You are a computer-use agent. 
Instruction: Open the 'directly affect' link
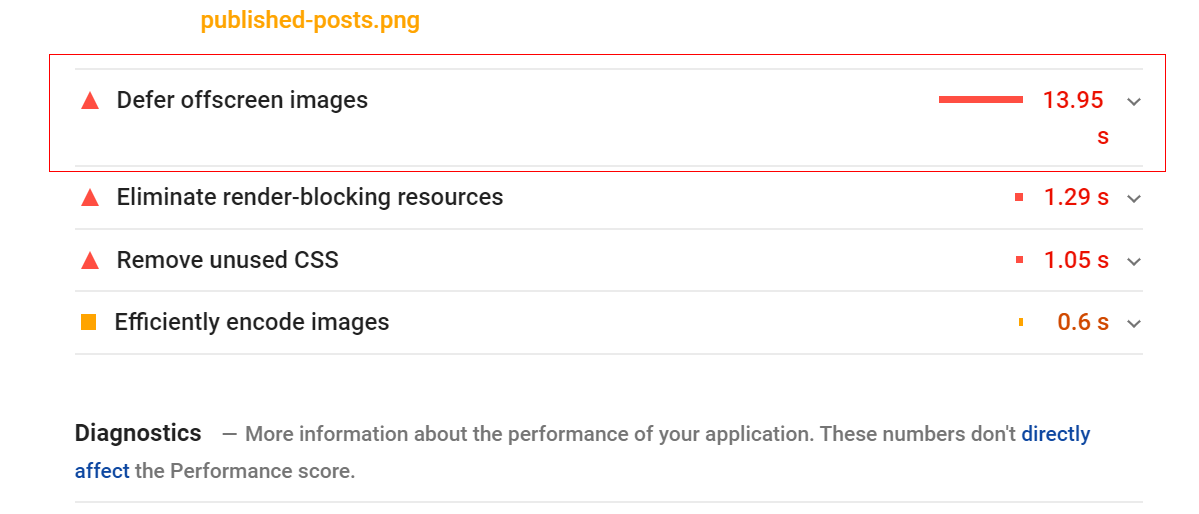point(1055,434)
